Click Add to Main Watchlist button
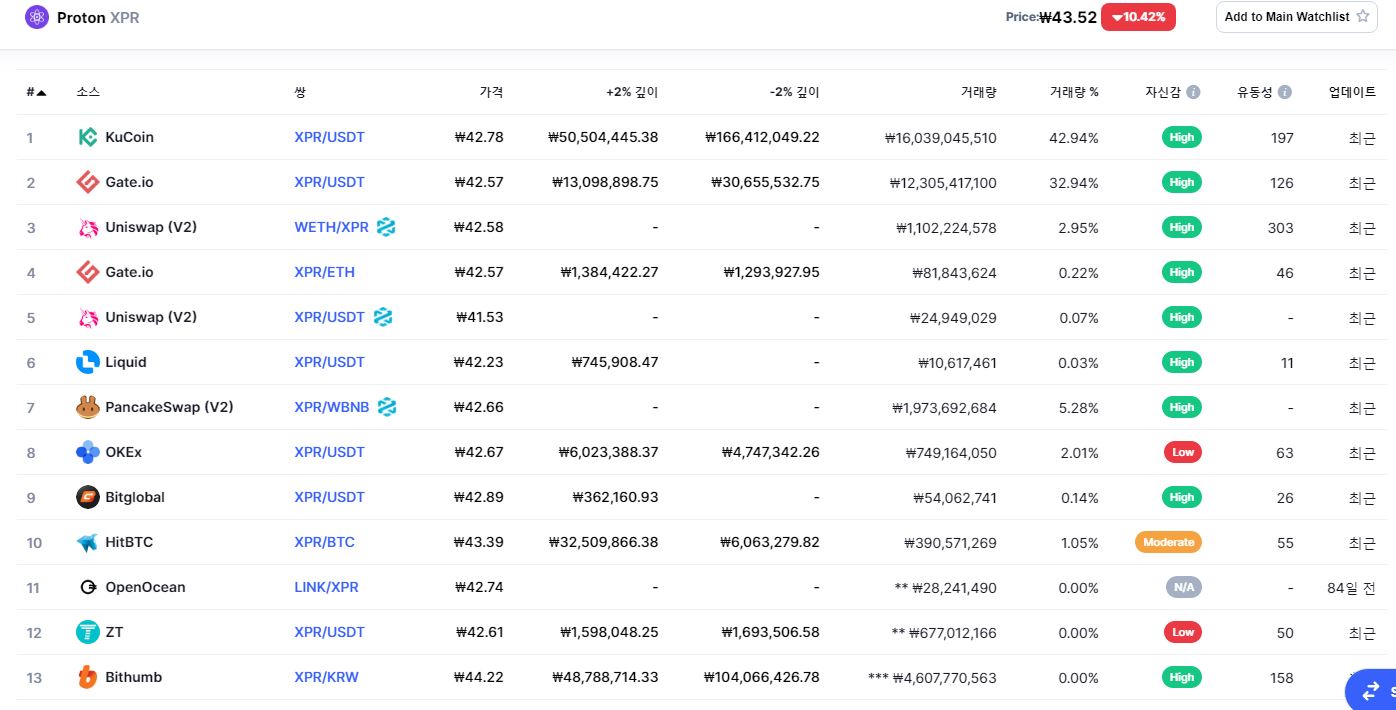Image resolution: width=1396 pixels, height=710 pixels. [x=1296, y=17]
